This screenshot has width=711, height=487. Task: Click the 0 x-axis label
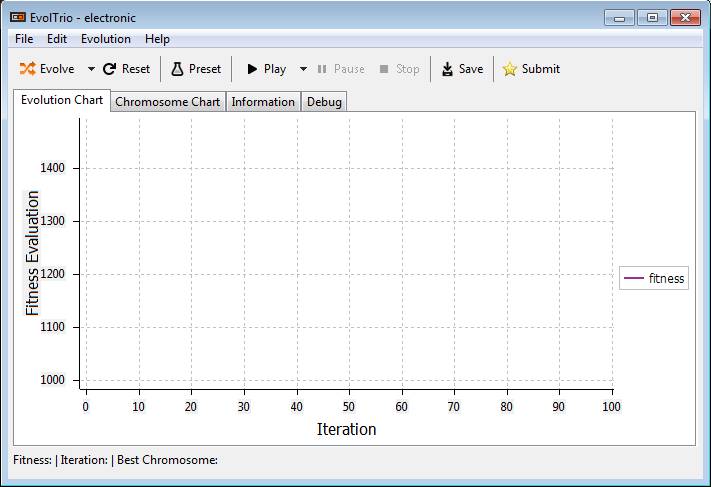(x=86, y=406)
